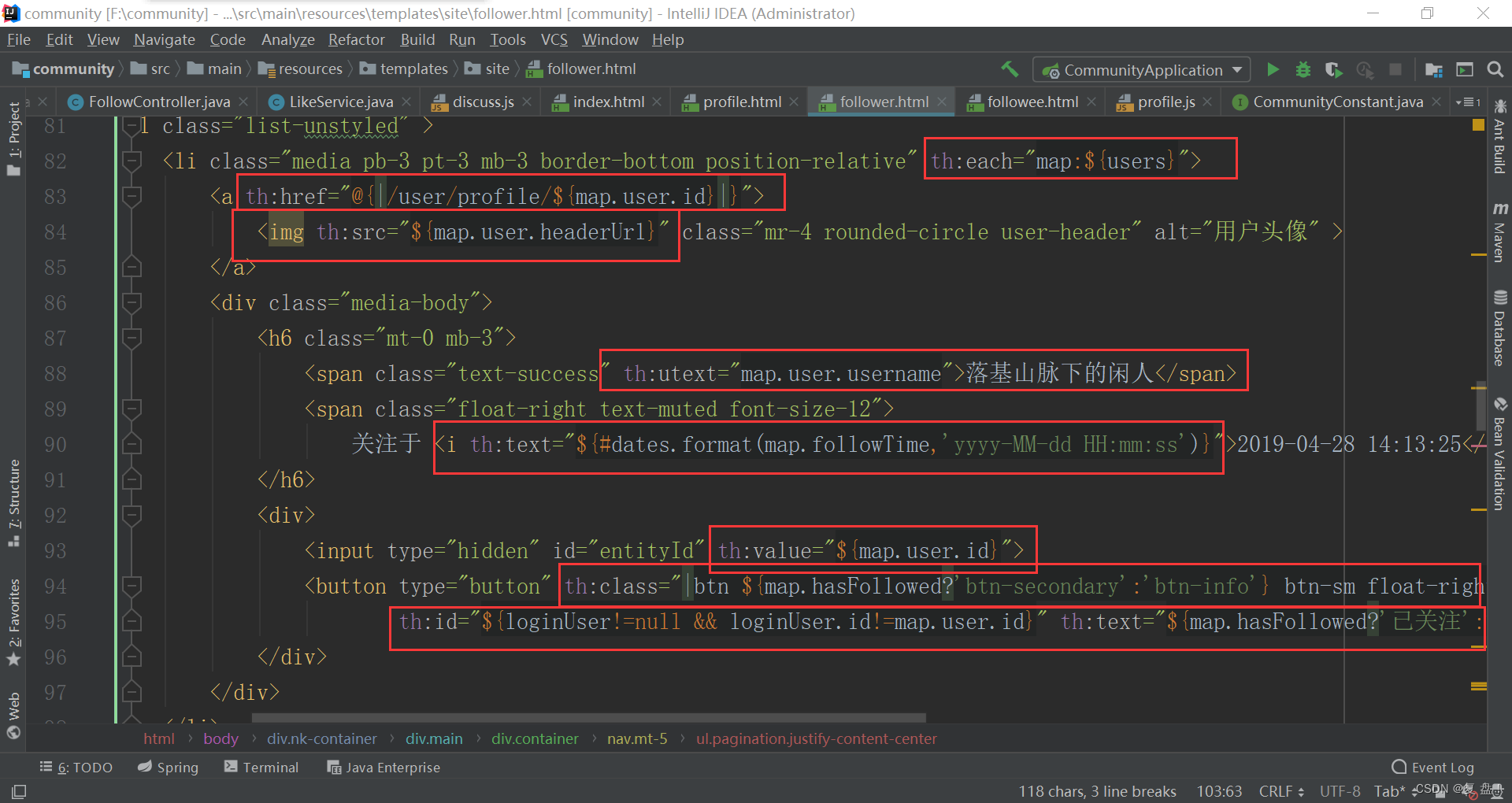Collapse the div fold at line 86
The height and width of the screenshot is (803, 1512).
[x=132, y=302]
